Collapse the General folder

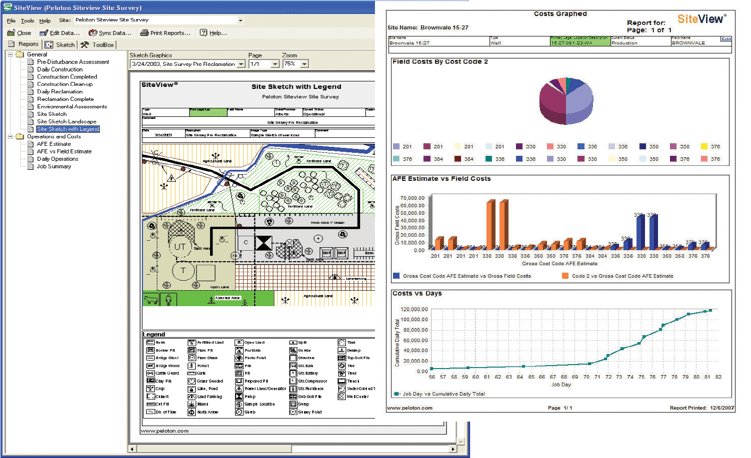click(x=10, y=55)
